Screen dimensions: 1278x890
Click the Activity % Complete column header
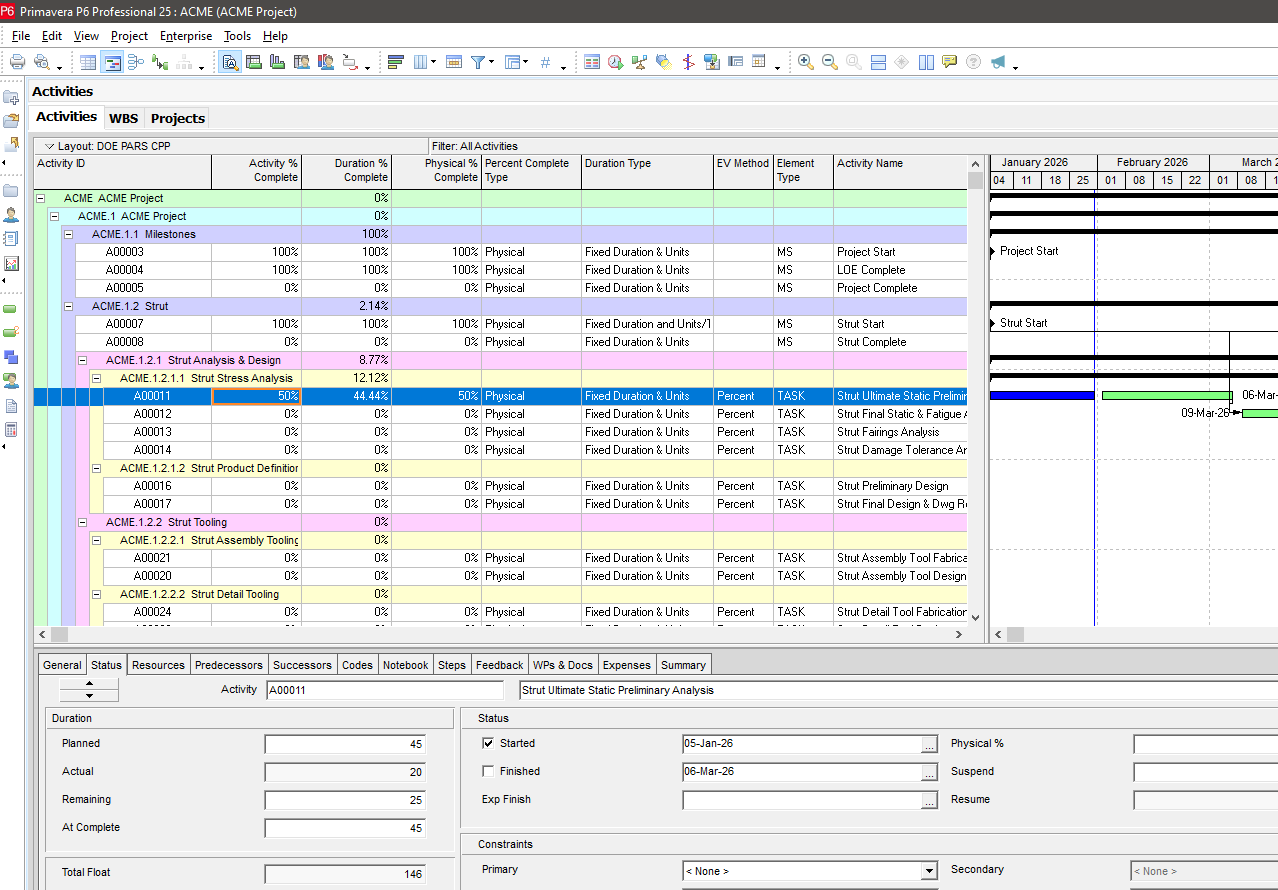coord(256,171)
